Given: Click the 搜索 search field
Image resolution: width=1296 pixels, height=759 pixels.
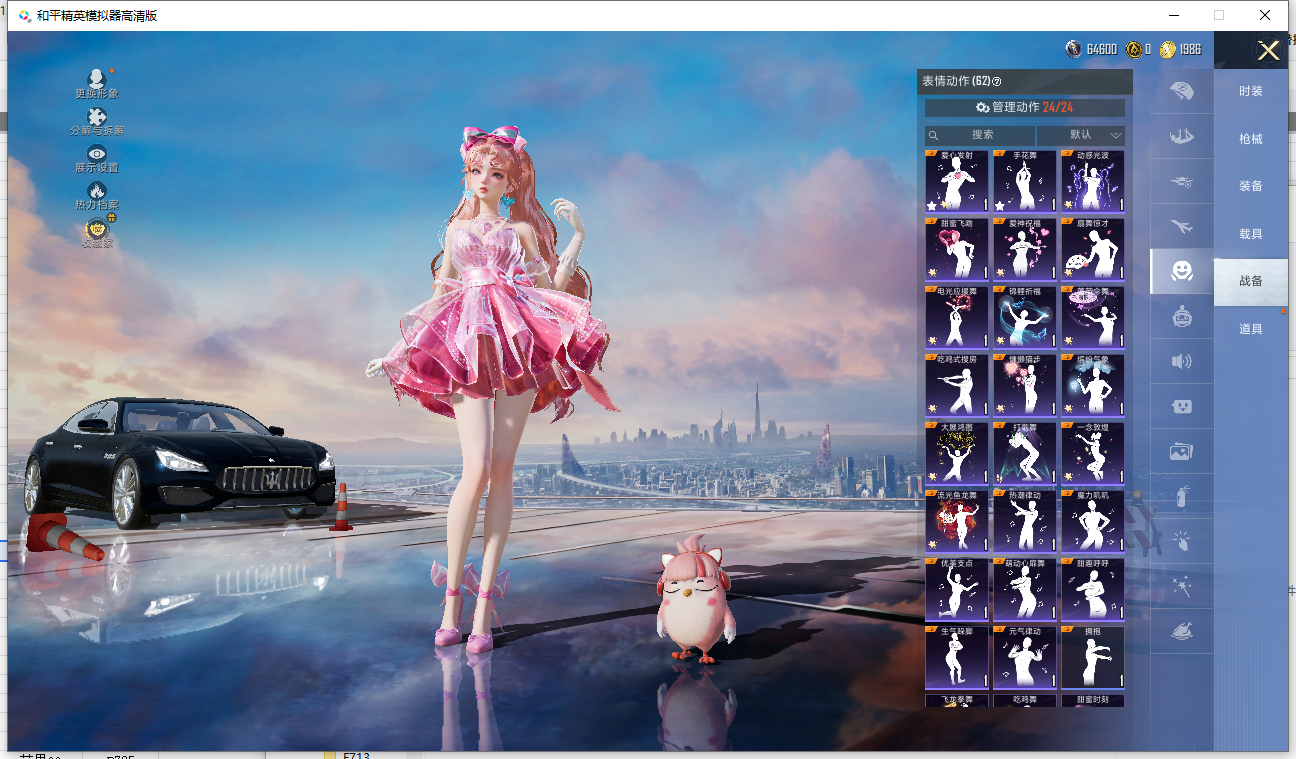Looking at the screenshot, I should (x=980, y=135).
